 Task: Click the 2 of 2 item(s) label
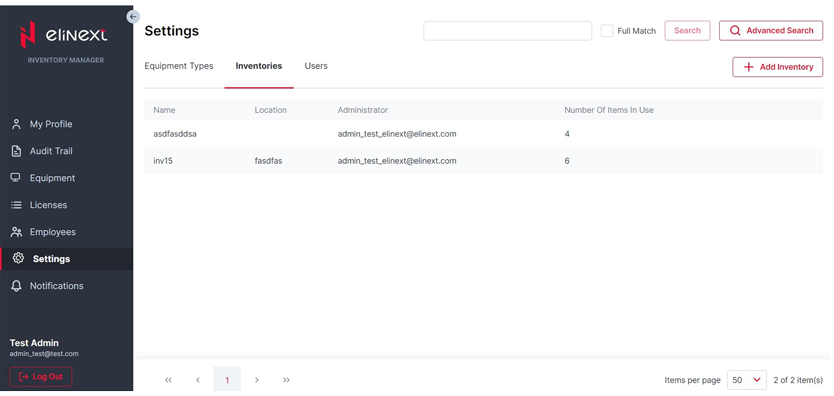coord(798,380)
